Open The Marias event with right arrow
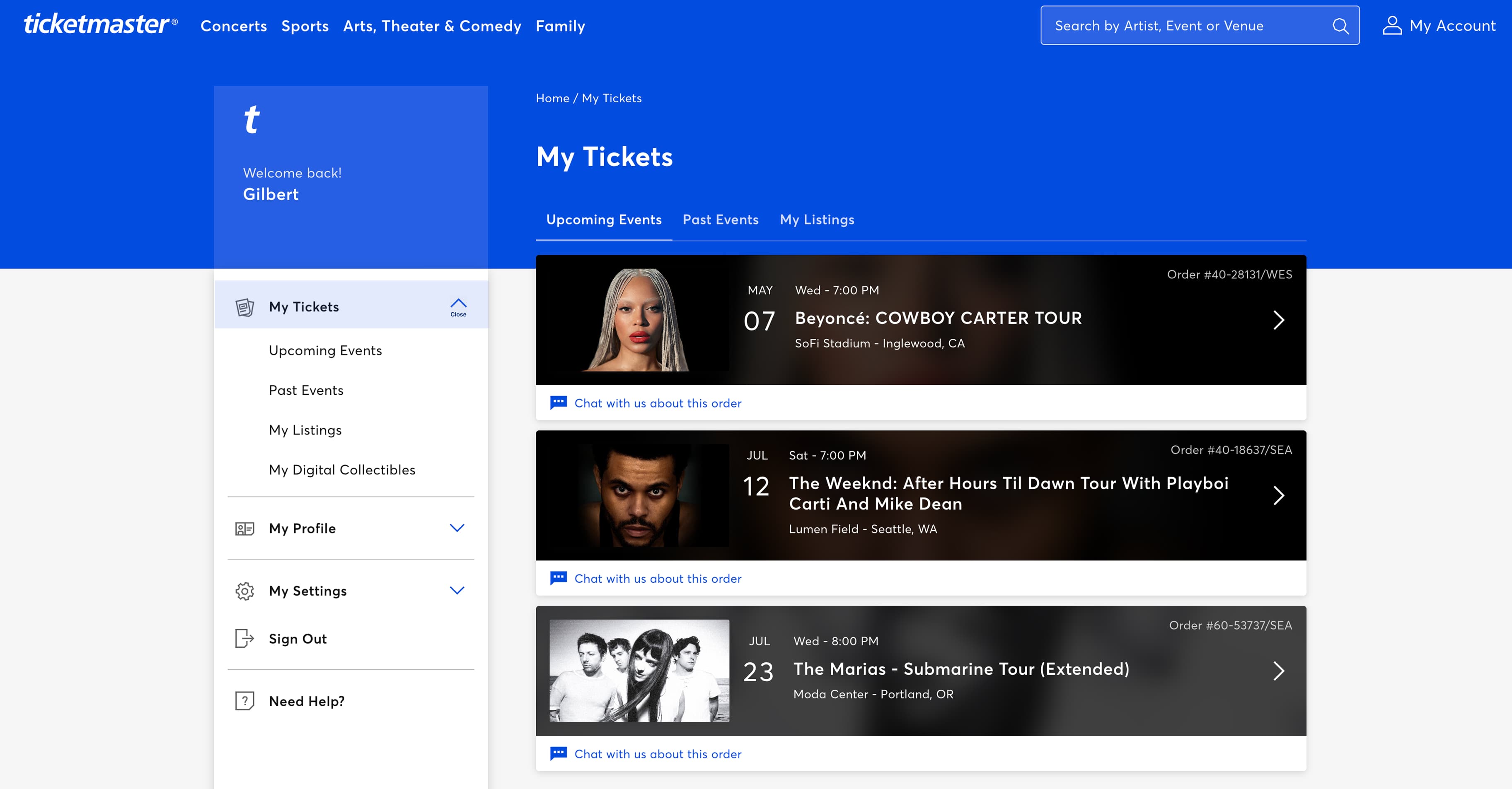Viewport: 1512px width, 789px height. 1279,671
